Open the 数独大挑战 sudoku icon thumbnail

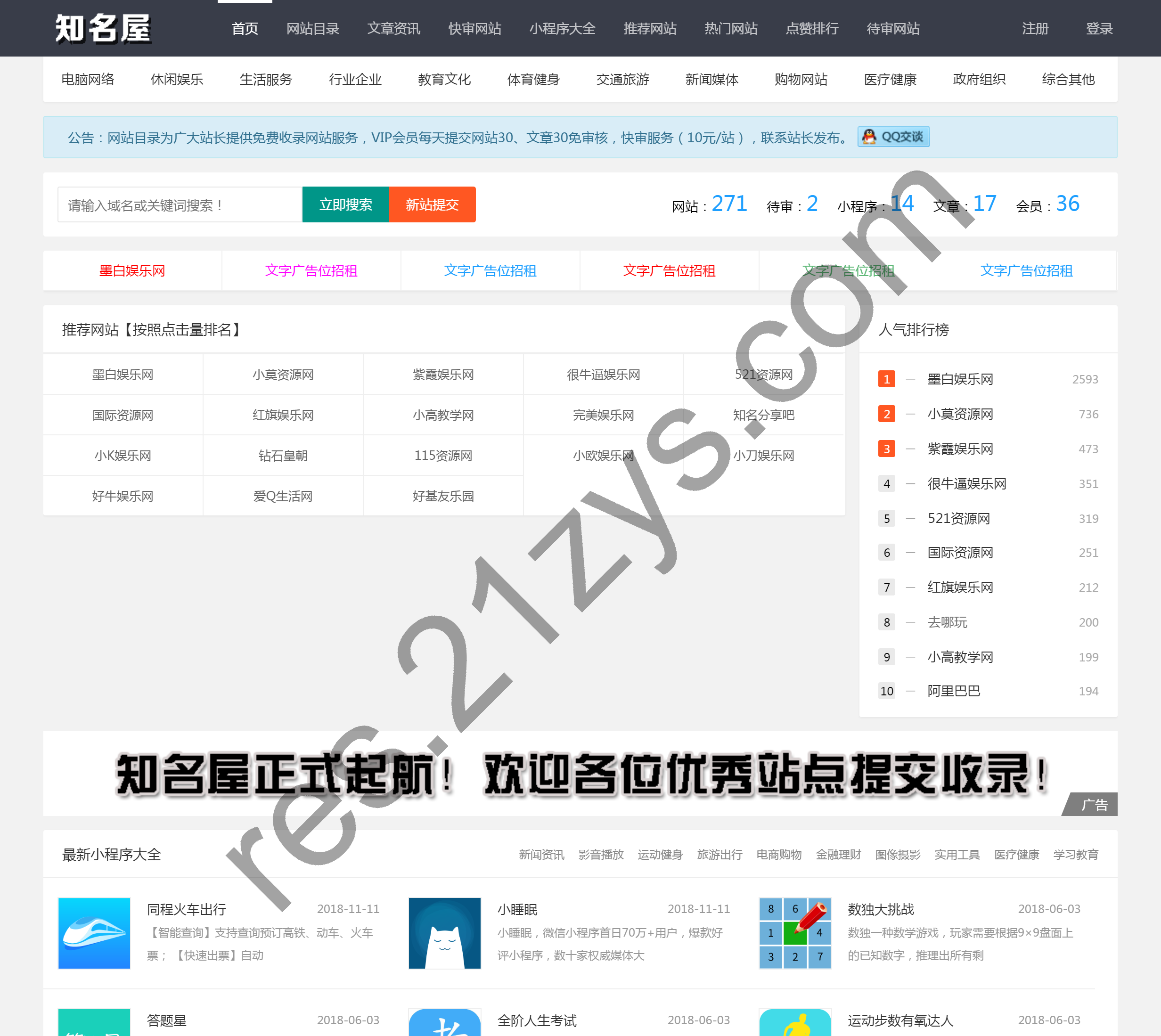(x=795, y=933)
